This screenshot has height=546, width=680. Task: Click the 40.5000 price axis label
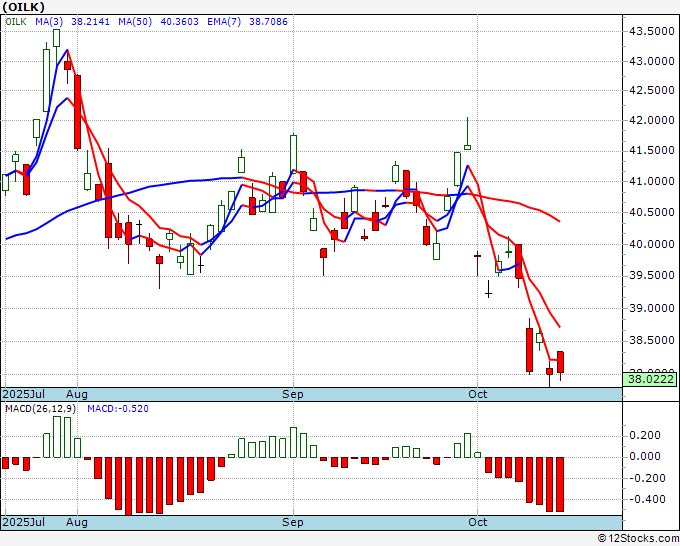pos(652,213)
